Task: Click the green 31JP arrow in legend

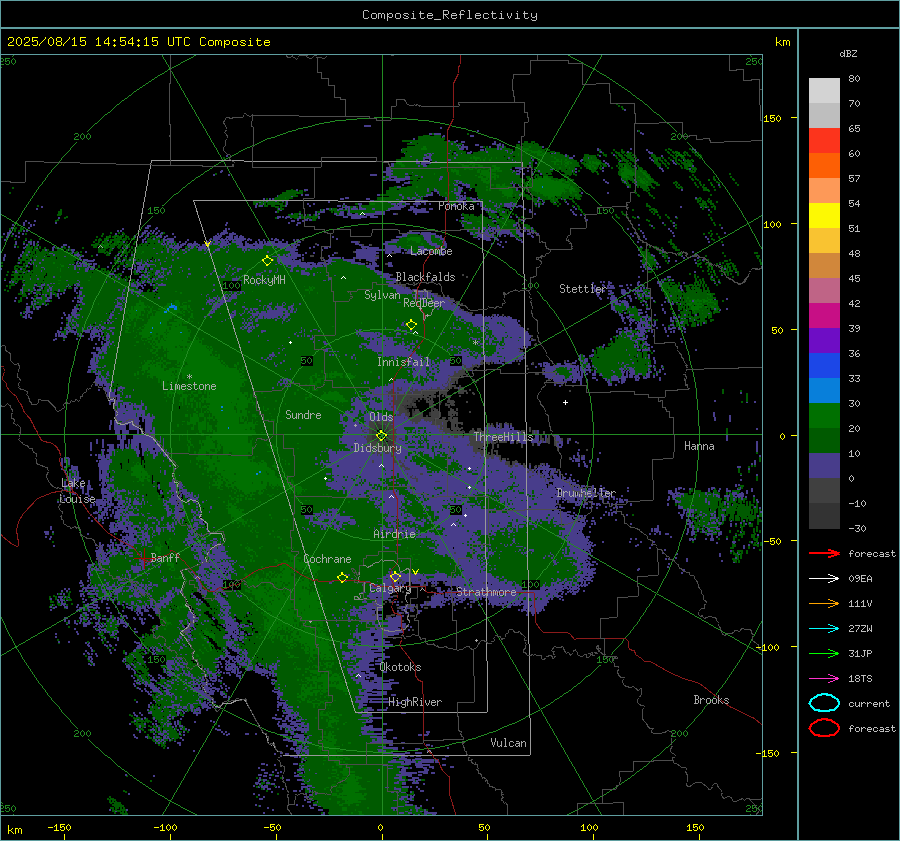Action: [x=824, y=653]
